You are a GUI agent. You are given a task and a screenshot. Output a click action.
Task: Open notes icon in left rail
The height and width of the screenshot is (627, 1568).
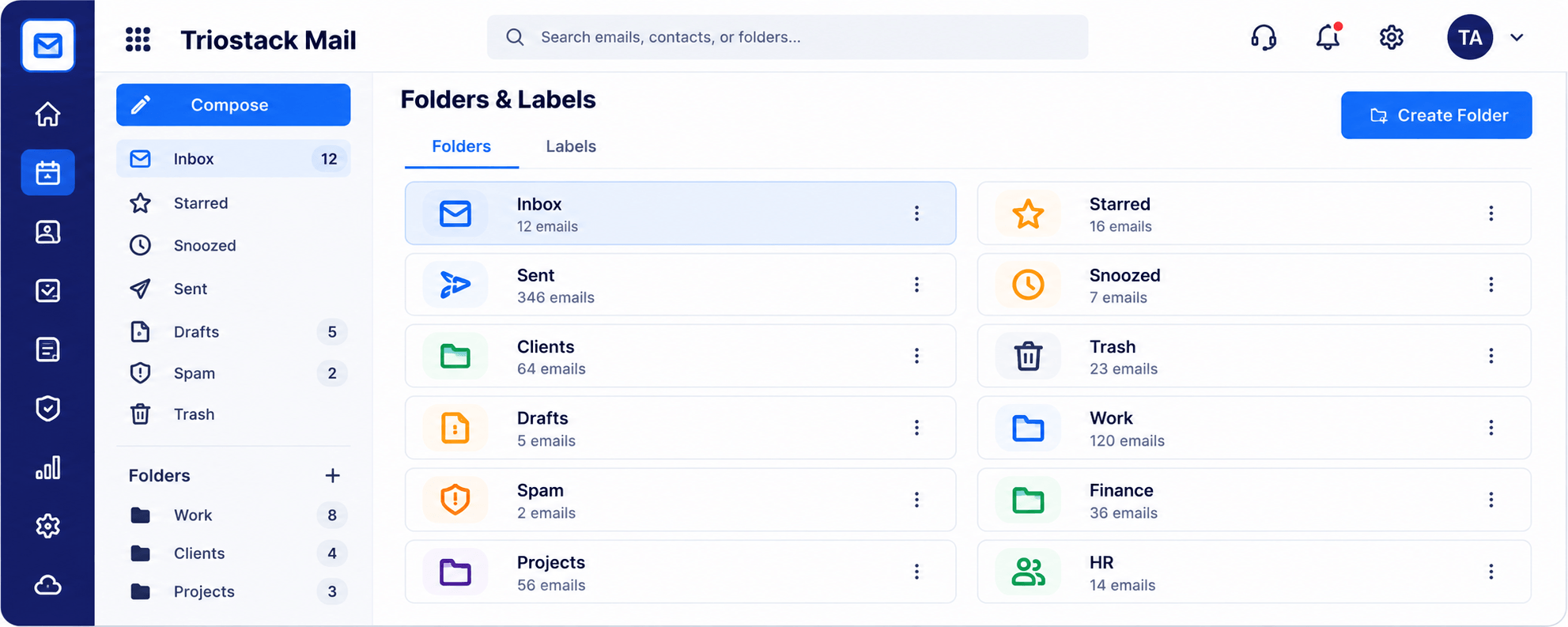47,349
